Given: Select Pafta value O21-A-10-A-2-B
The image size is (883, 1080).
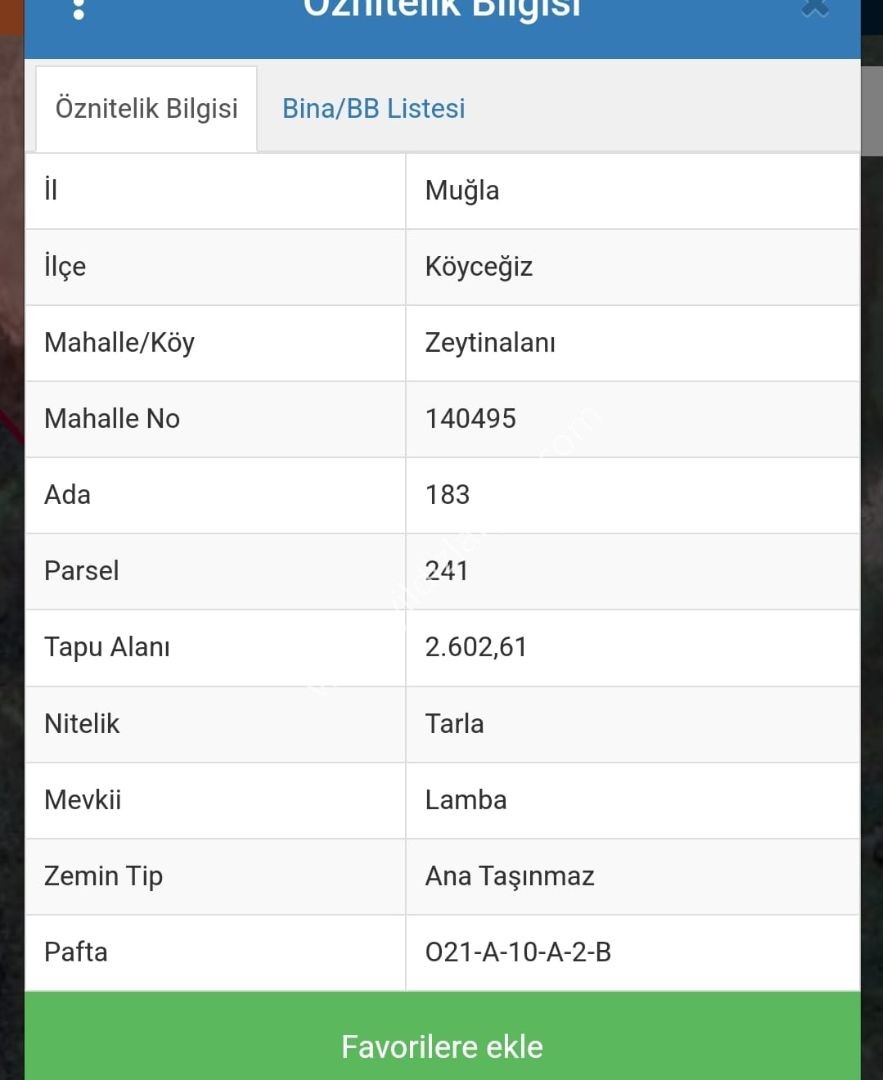Looking at the screenshot, I should coord(518,953).
